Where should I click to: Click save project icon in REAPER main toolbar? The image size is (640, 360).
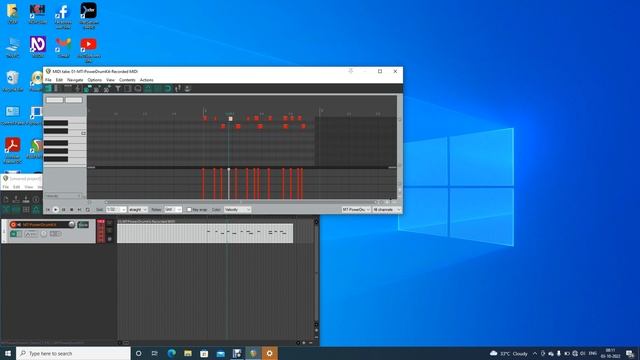pos(26,199)
